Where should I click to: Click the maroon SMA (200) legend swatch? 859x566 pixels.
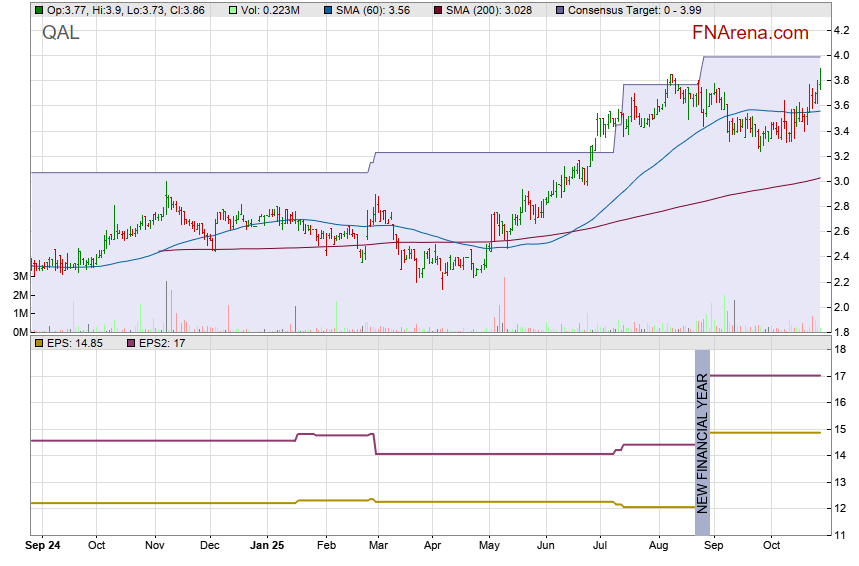pyautogui.click(x=437, y=9)
